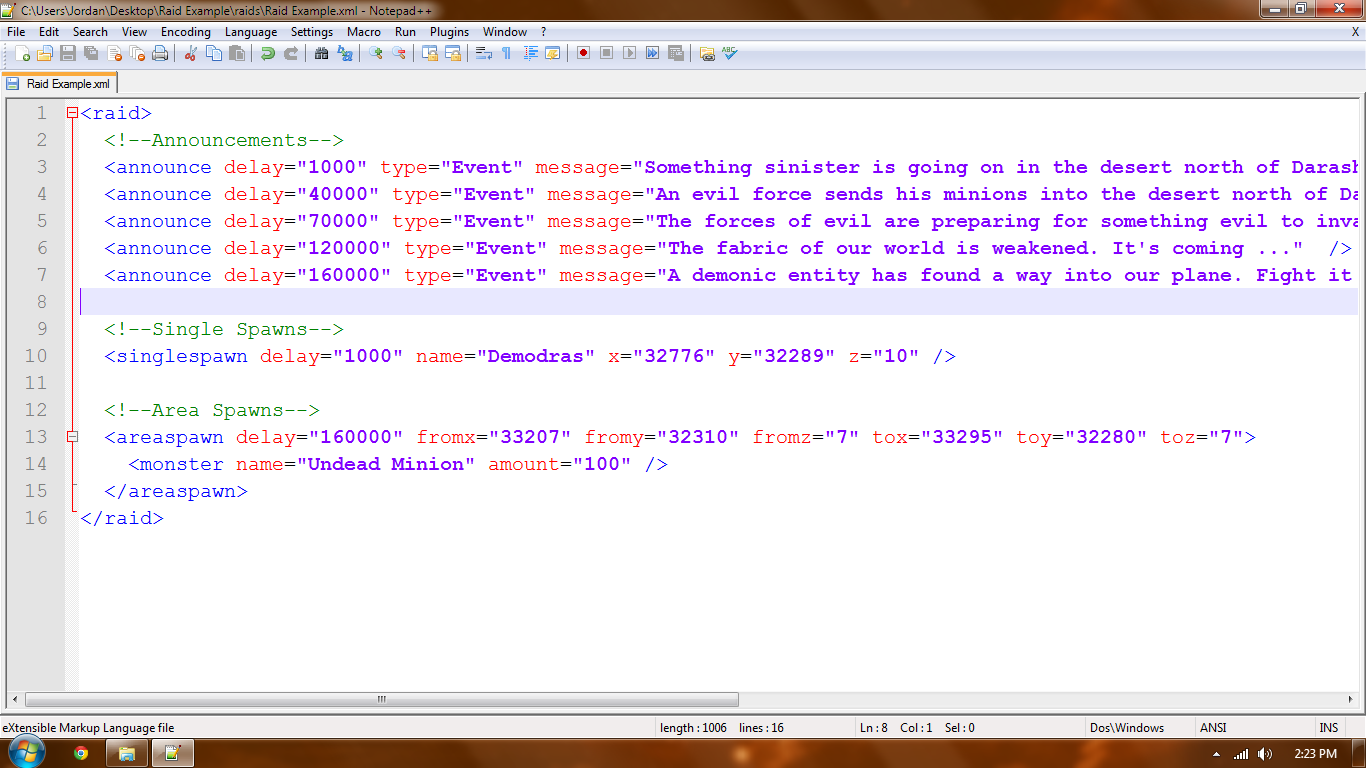Open the Encoding menu
The height and width of the screenshot is (768, 1366).
click(x=186, y=32)
